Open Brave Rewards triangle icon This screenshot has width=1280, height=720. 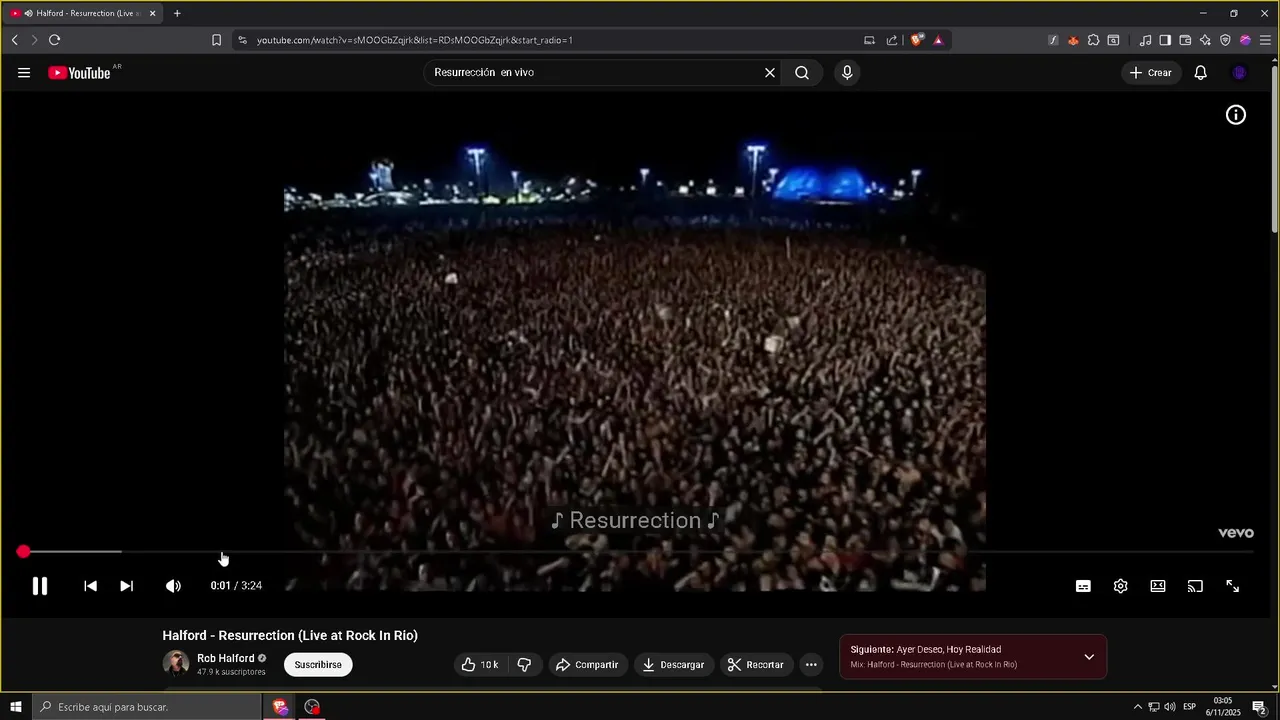click(938, 40)
